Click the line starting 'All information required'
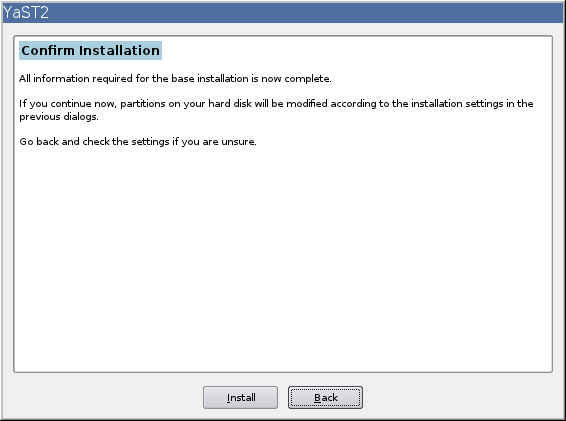 click(175, 79)
